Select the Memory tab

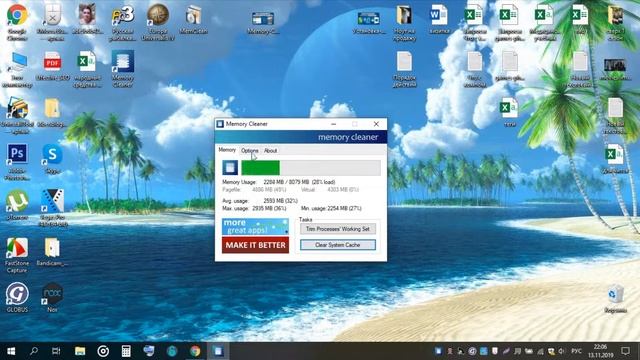227,150
